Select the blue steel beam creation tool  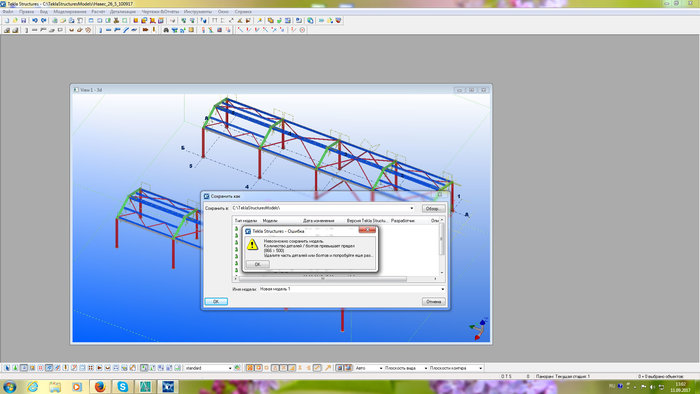tap(108, 30)
